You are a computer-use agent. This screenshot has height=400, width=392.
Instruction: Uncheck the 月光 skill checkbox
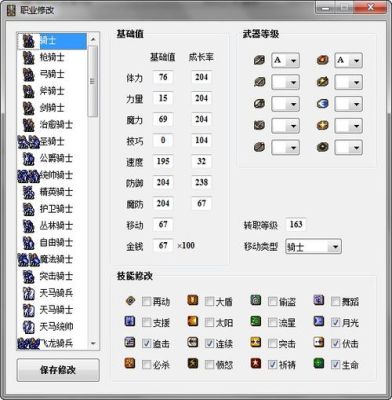click(335, 322)
